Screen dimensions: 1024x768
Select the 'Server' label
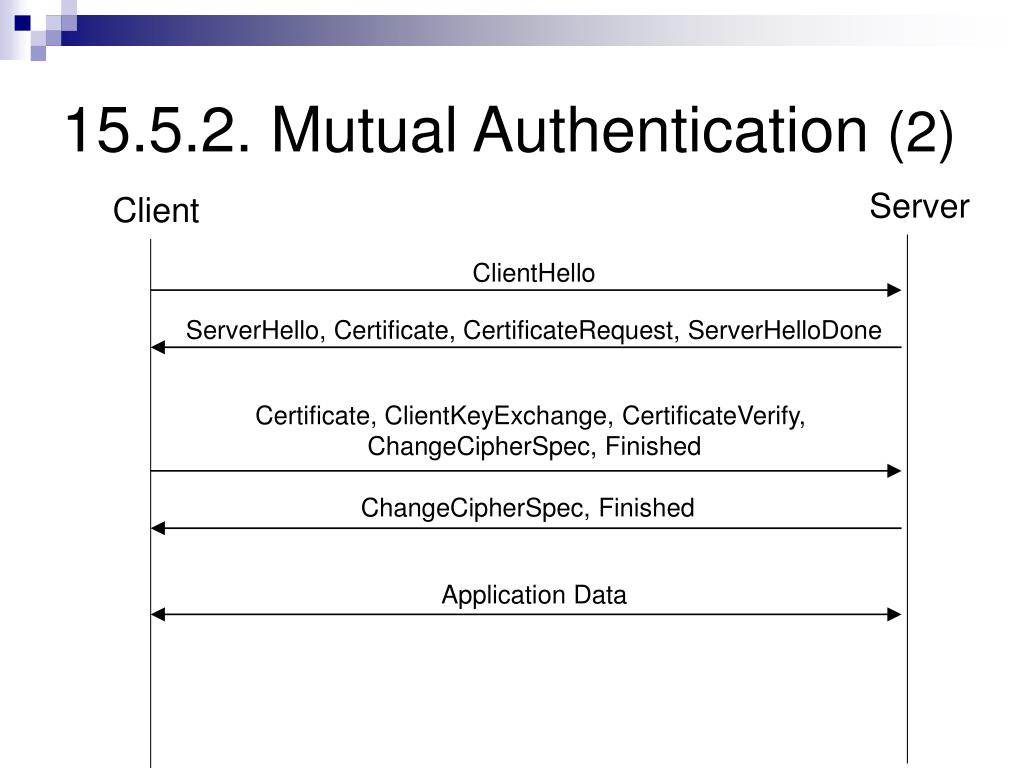(919, 206)
